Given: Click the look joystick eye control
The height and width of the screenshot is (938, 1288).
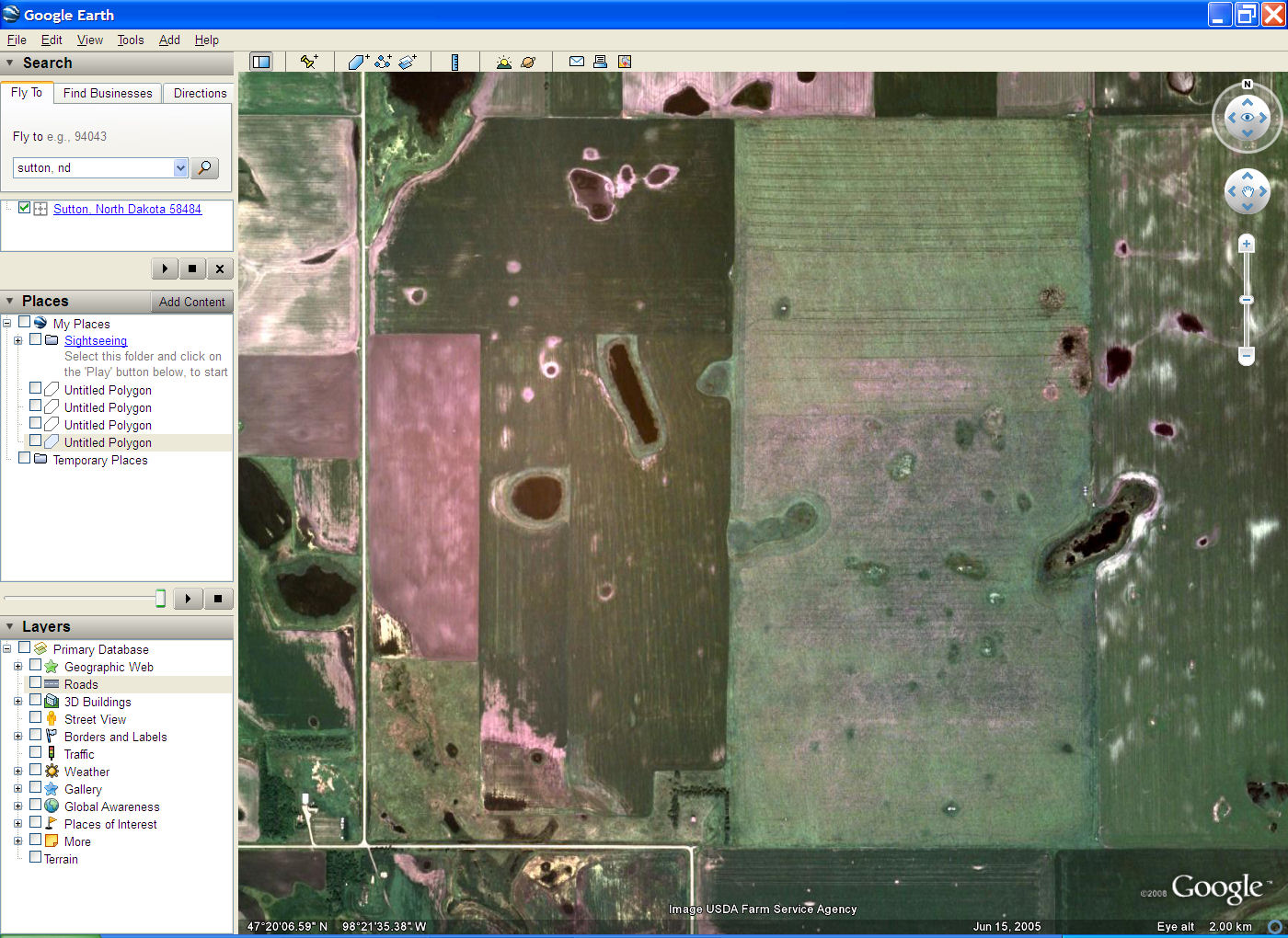Looking at the screenshot, I should (x=1248, y=118).
